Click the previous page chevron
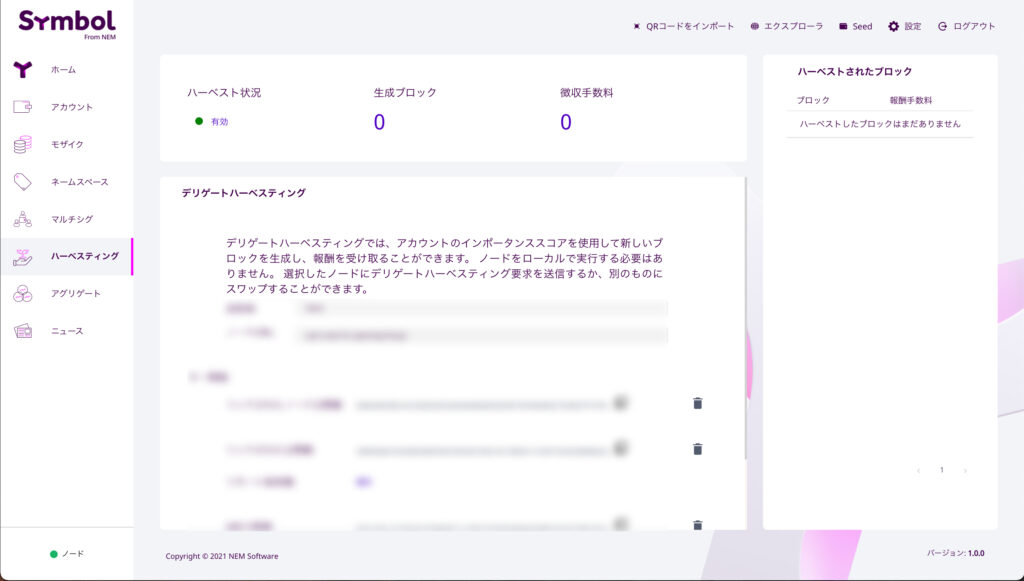1024x581 pixels. (919, 470)
